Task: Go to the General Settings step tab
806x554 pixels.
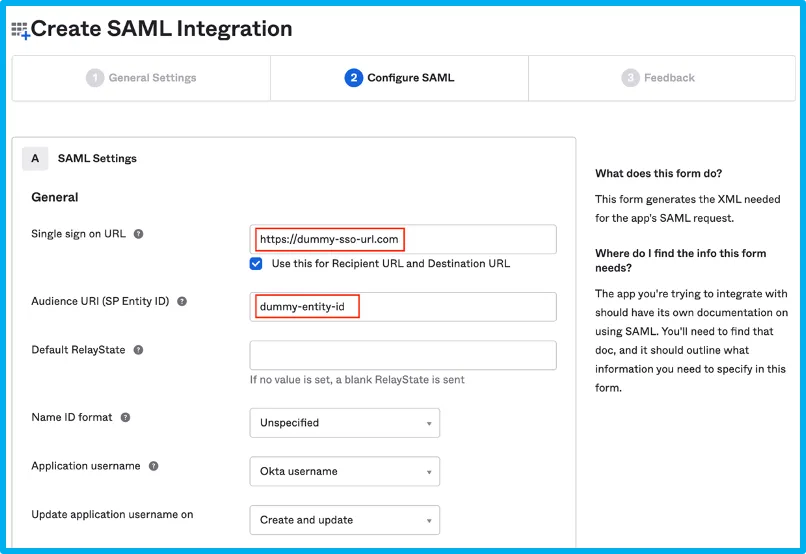Action: click(x=141, y=78)
